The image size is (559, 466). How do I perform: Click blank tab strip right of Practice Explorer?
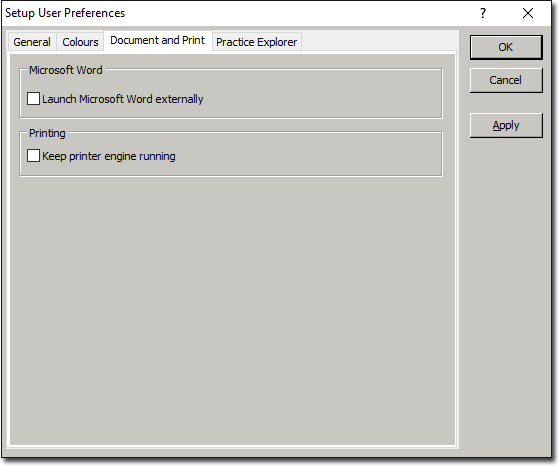click(380, 42)
